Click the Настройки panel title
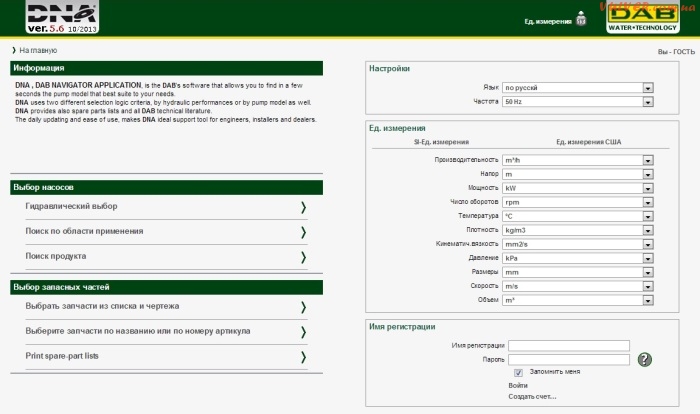This screenshot has width=700, height=414. (x=389, y=68)
